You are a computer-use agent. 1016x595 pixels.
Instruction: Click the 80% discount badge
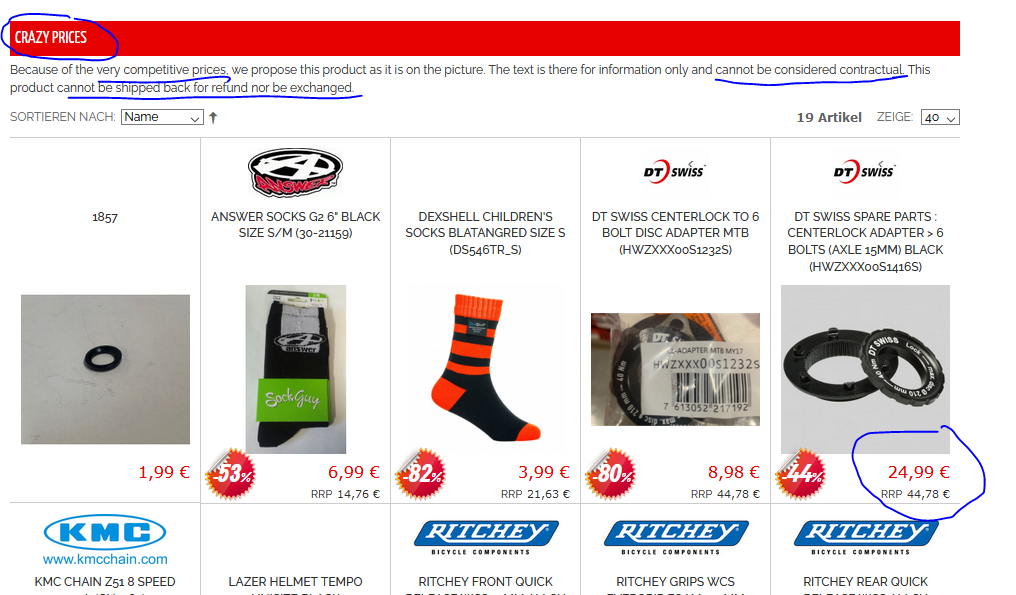coord(610,474)
